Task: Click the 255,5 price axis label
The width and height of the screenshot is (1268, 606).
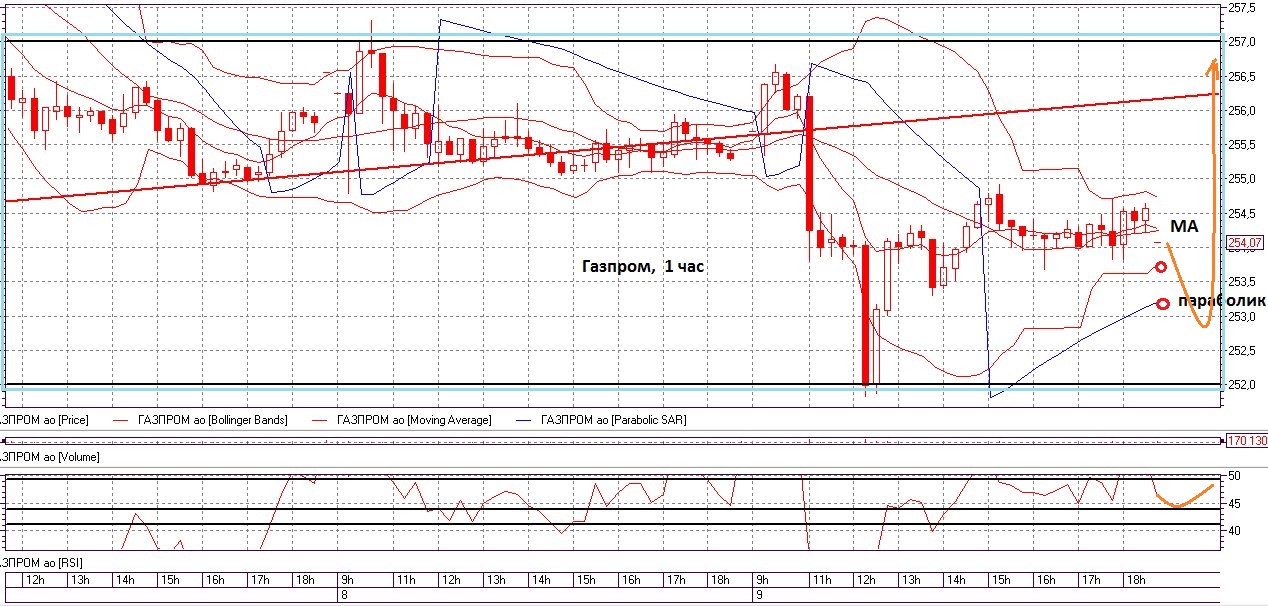Action: click(x=1242, y=145)
